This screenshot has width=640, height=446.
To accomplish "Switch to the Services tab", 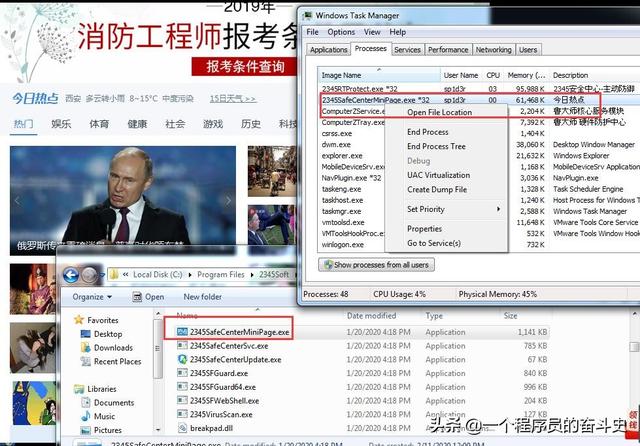I will 407,50.
